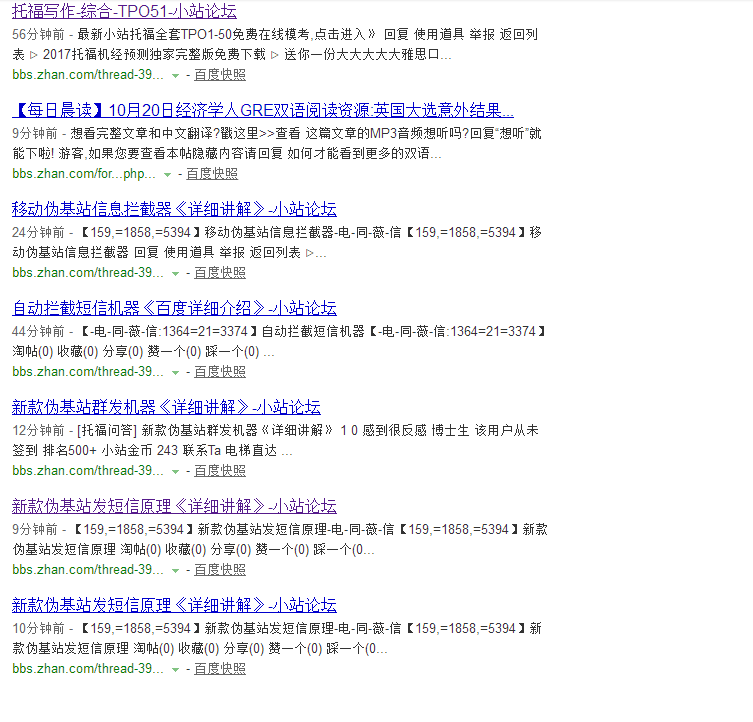Expand dropdown arrow beside bbs.zhan.com/for...php
Viewport: 753px width, 722px height.
click(x=167, y=174)
